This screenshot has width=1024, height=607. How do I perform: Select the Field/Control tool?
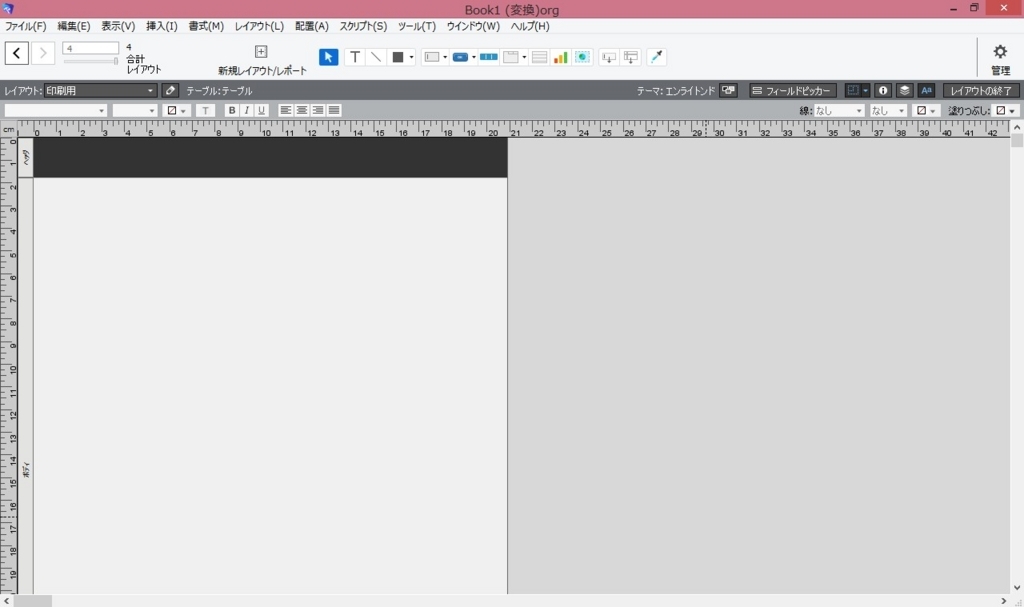pyautogui.click(x=432, y=57)
